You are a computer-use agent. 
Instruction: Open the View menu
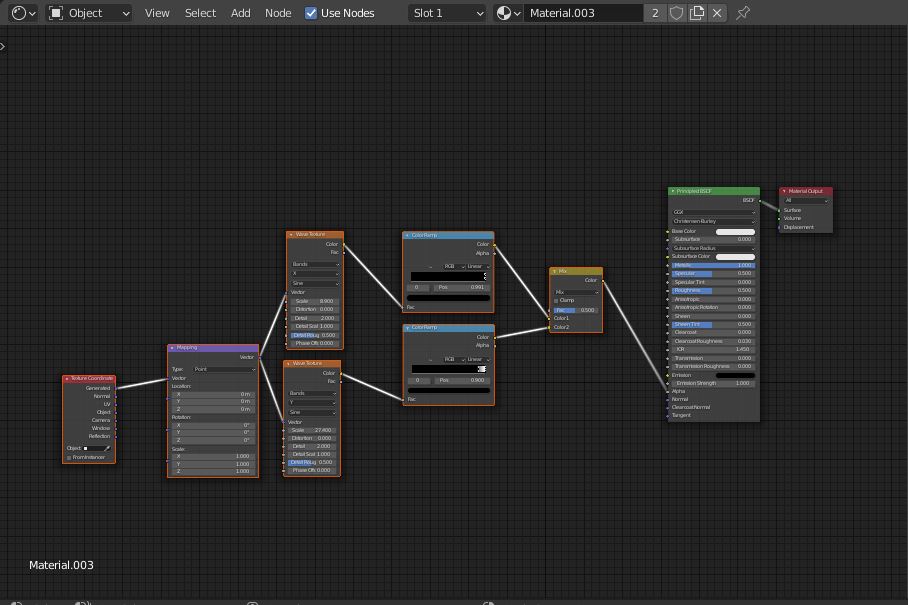coord(157,13)
